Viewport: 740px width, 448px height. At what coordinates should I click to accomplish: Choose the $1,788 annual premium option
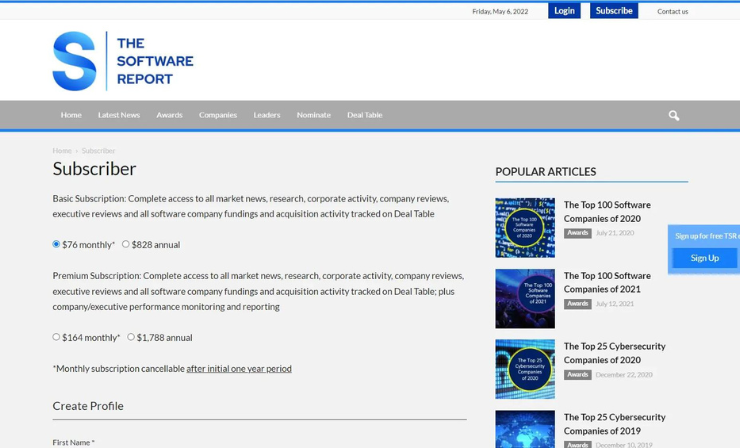131,337
